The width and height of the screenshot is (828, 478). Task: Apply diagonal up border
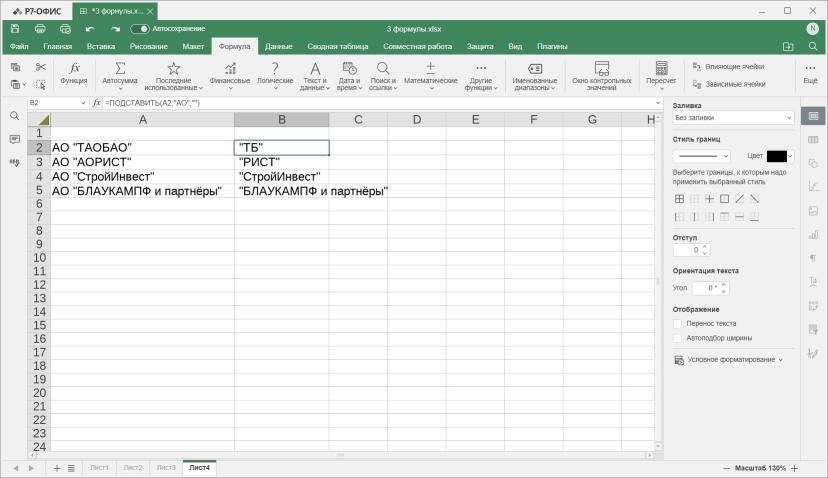point(739,199)
